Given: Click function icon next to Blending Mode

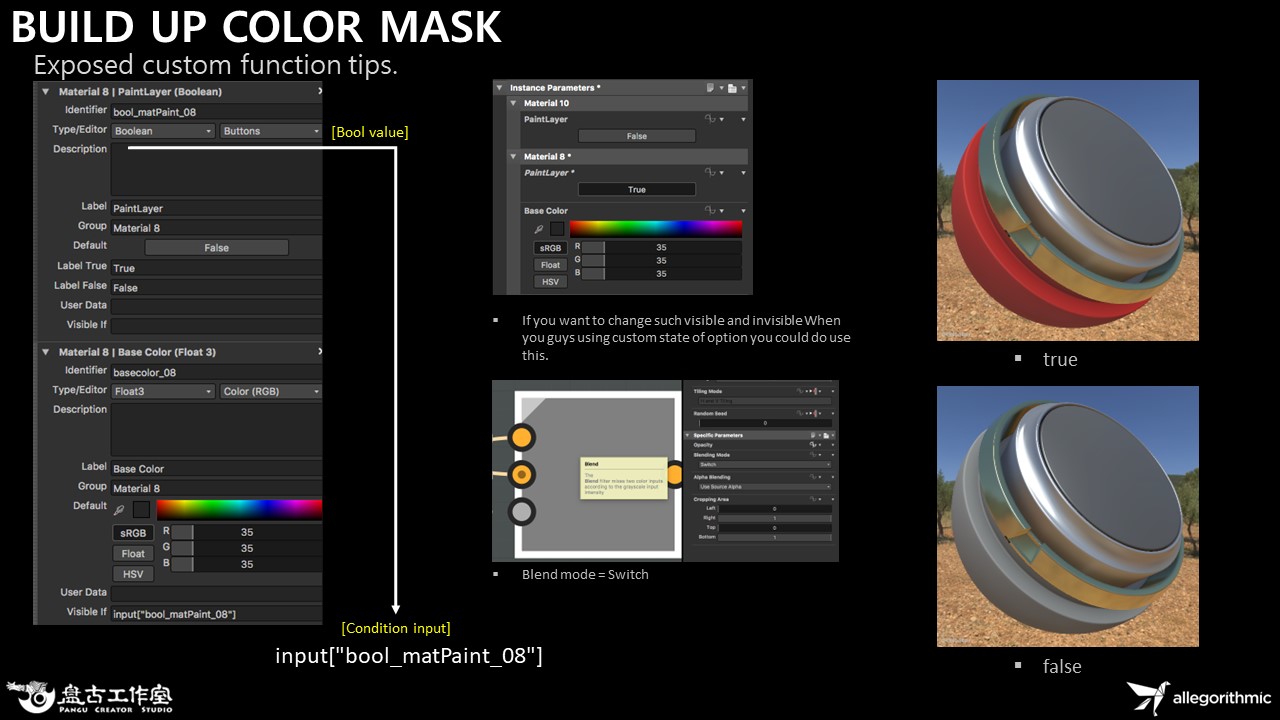Looking at the screenshot, I should 812,455.
